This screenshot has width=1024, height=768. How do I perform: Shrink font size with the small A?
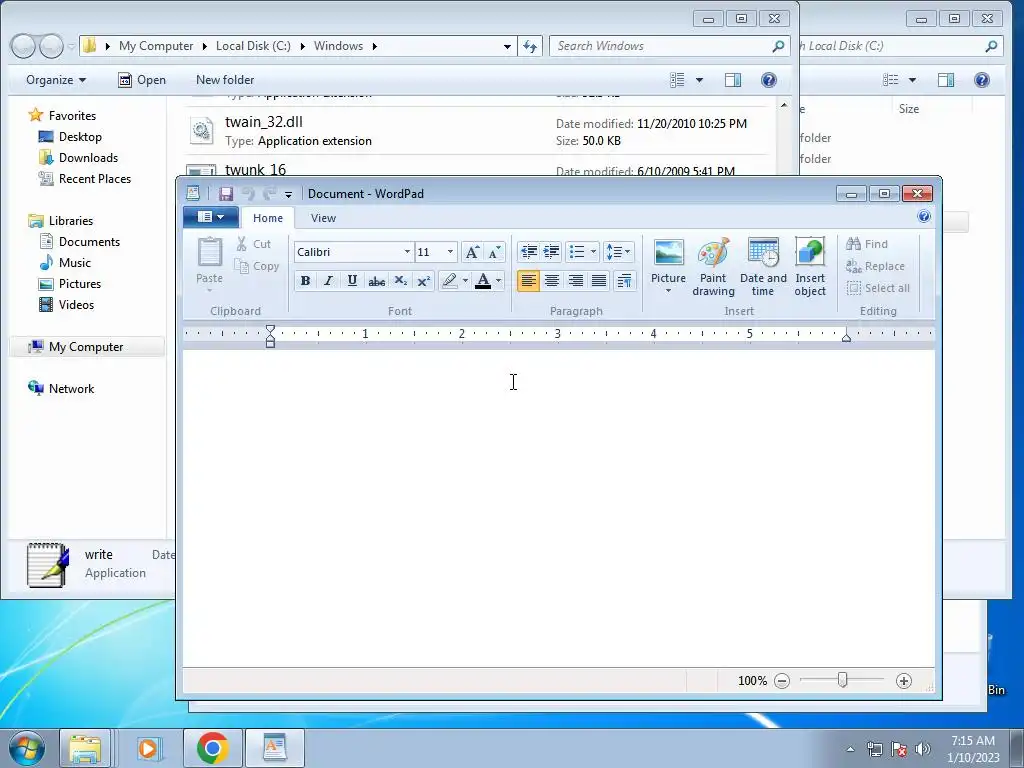[x=494, y=252]
